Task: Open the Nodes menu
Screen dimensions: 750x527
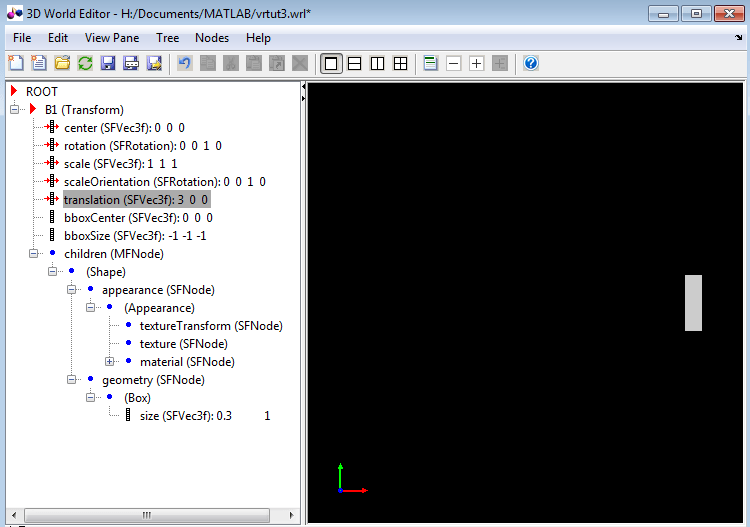Action: pyautogui.click(x=212, y=38)
